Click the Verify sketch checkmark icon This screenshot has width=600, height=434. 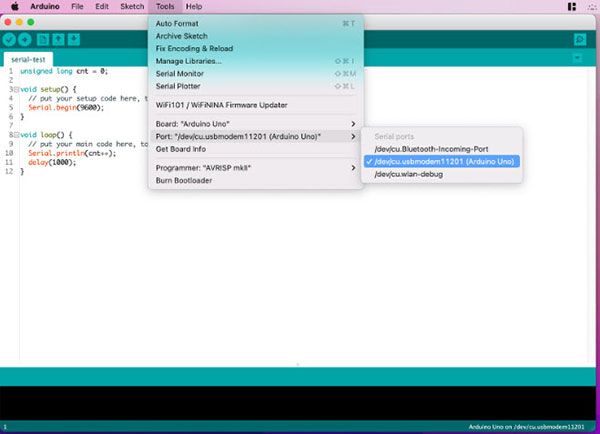[9, 39]
